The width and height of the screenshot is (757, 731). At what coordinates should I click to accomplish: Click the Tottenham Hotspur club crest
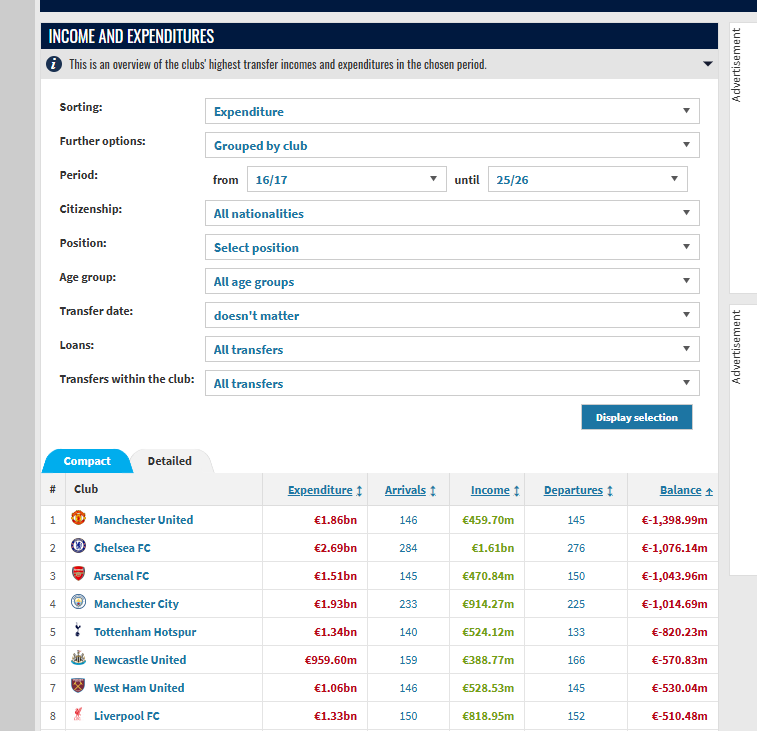[x=78, y=630]
